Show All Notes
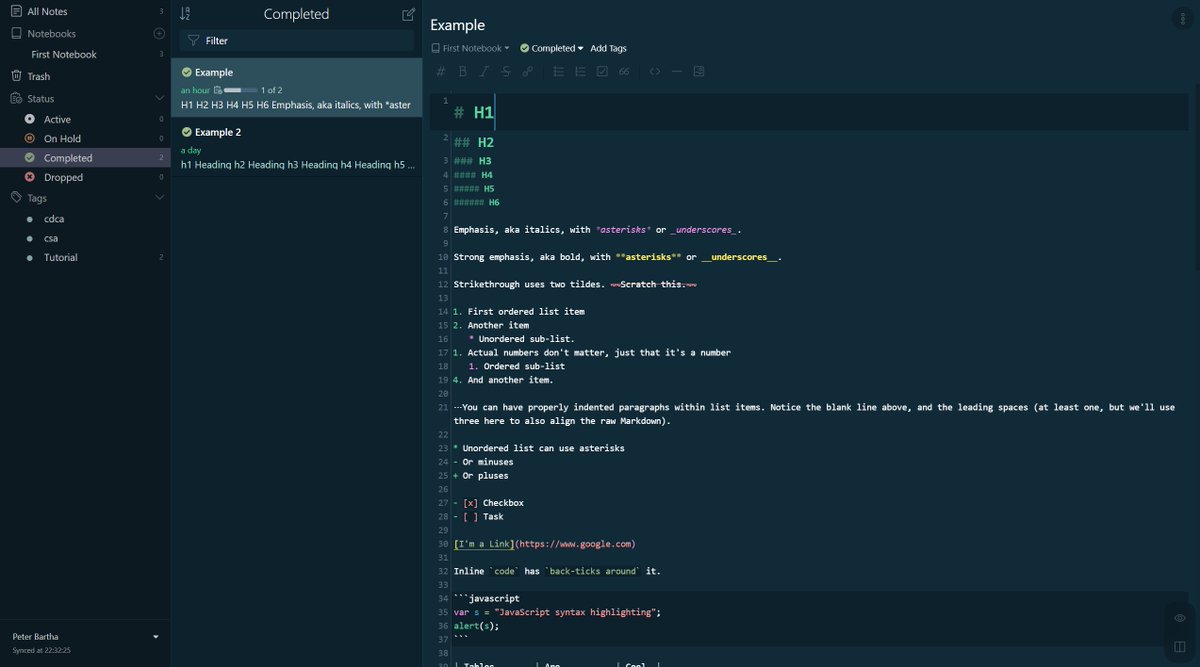1200x667 pixels. click(x=85, y=11)
